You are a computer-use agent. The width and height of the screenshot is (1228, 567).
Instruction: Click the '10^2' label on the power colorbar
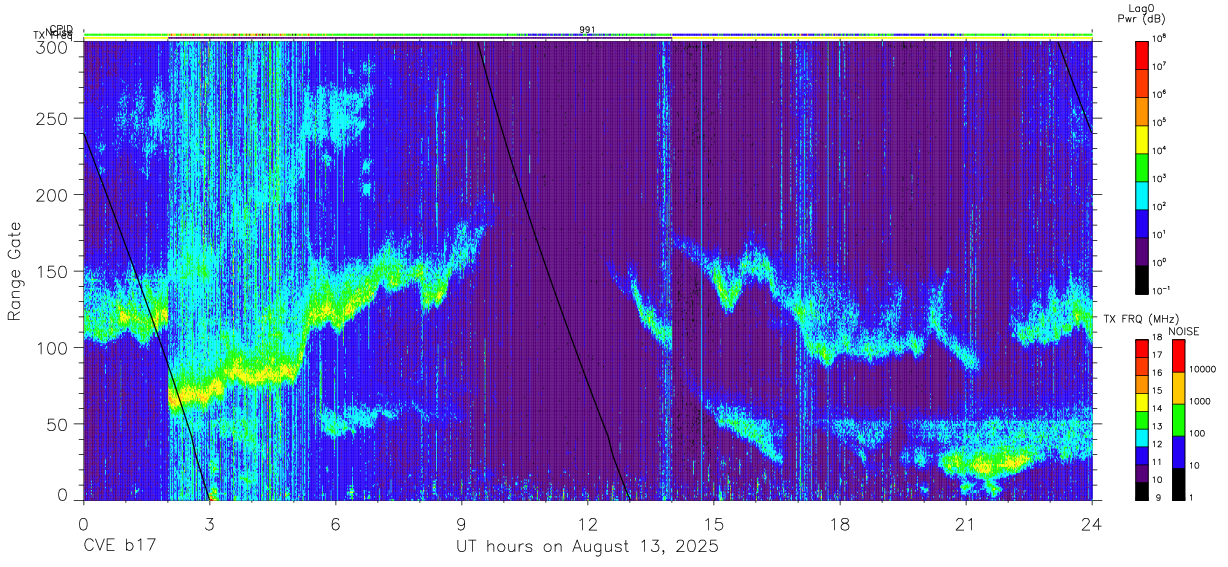click(1157, 206)
